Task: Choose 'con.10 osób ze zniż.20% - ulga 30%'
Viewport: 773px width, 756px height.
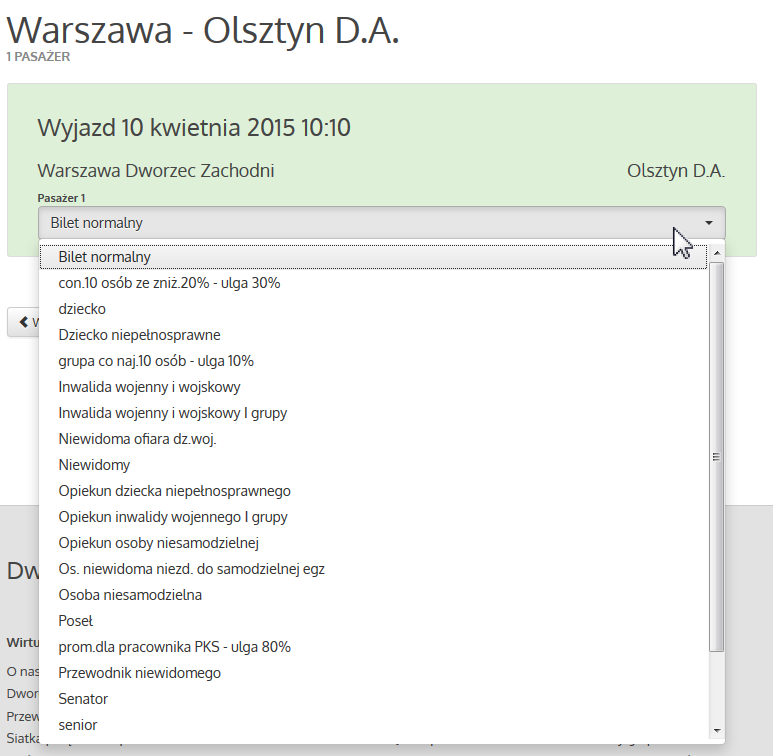Action: pos(373,283)
